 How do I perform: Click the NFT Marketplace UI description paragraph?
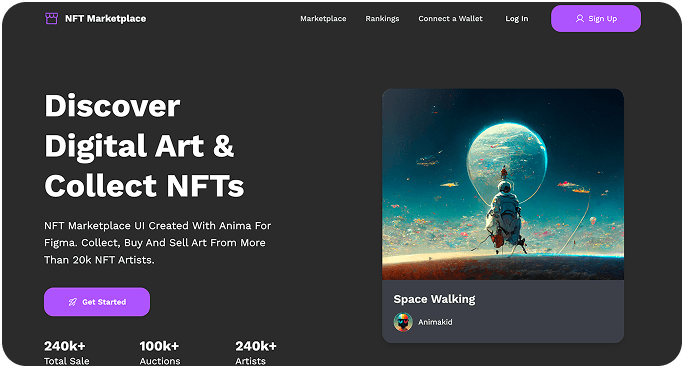157,243
